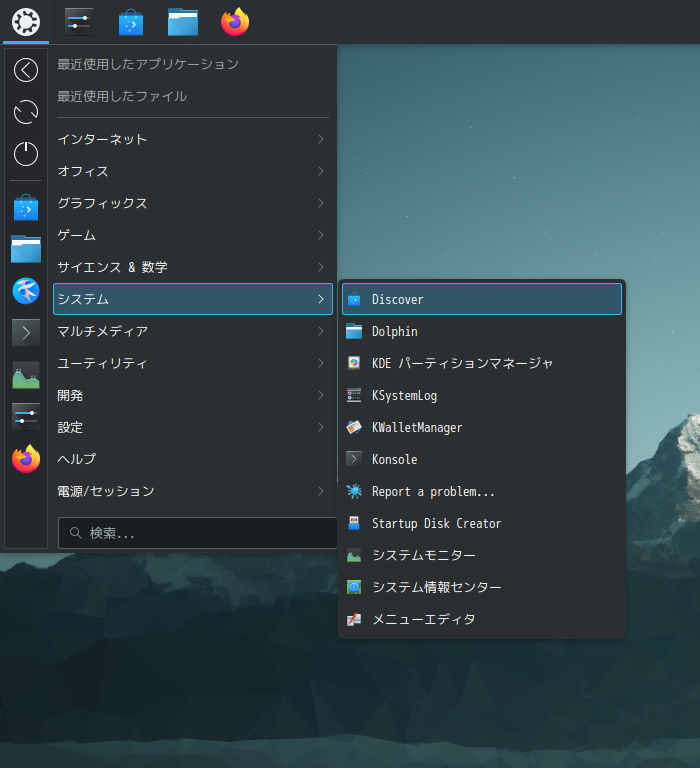Image resolution: width=700 pixels, height=768 pixels.
Task: Launch Firefox favorite in launcher sidebar
Action: click(26, 459)
